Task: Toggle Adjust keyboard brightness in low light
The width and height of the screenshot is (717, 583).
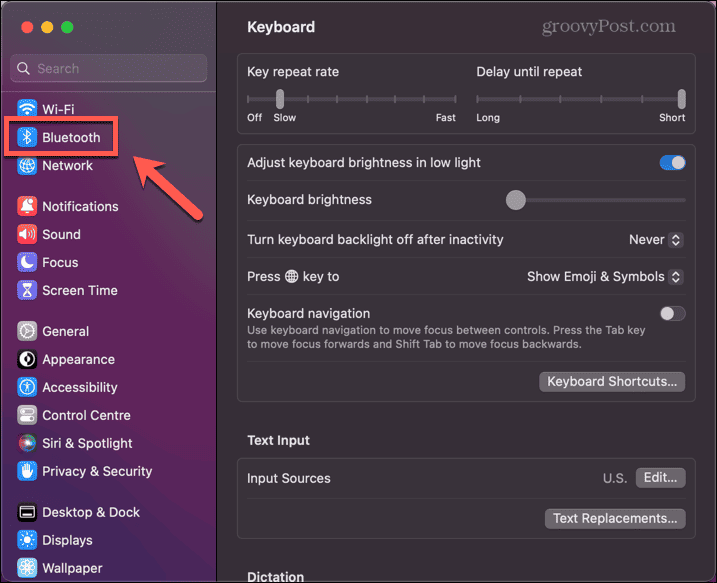Action: coord(672,162)
